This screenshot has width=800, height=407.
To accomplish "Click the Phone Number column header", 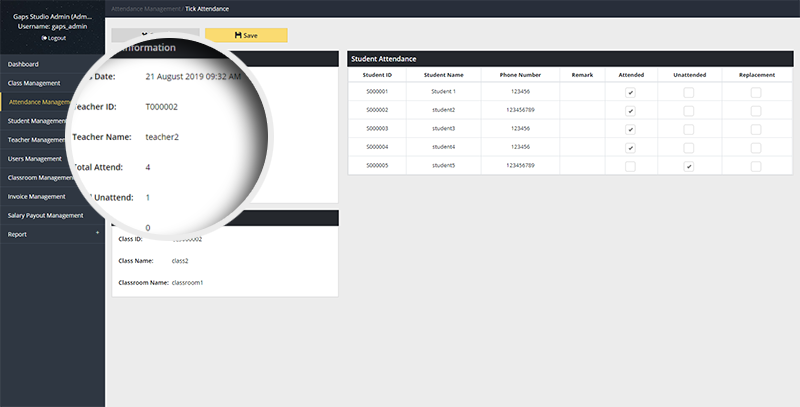I will point(520,74).
